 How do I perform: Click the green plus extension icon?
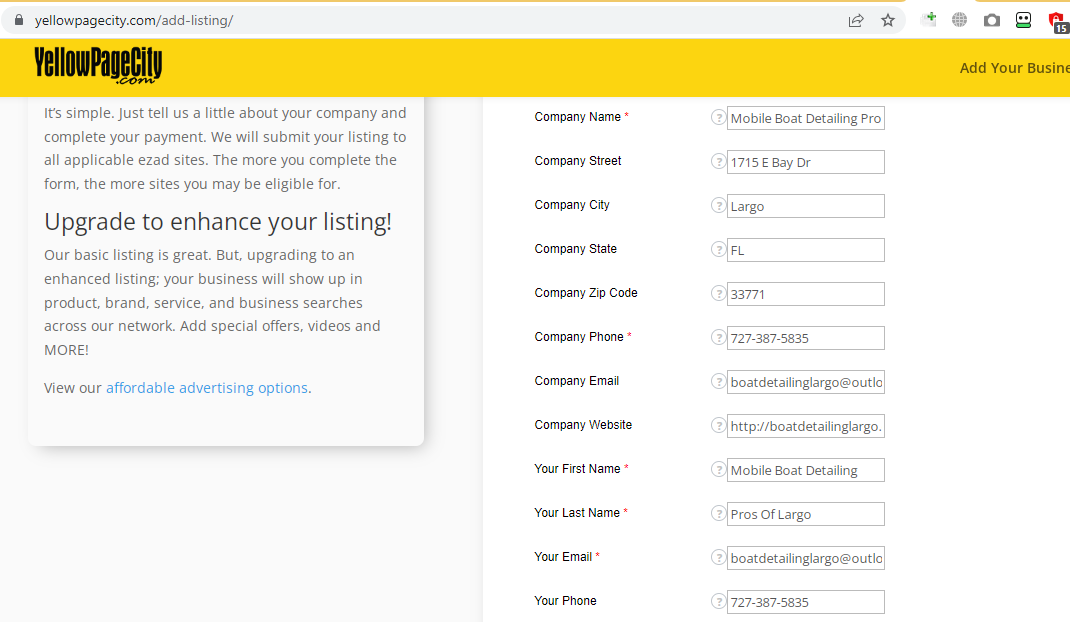(929, 19)
